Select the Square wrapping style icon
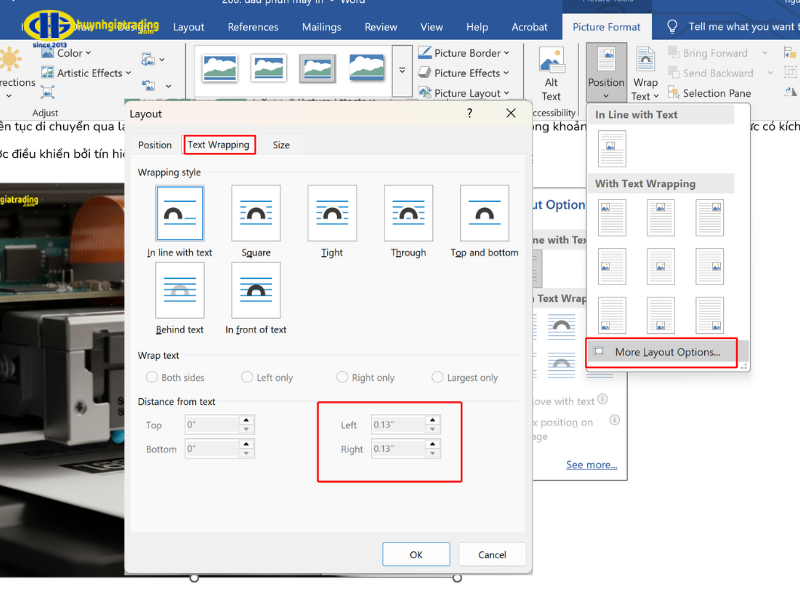The width and height of the screenshot is (800, 600). (x=256, y=212)
